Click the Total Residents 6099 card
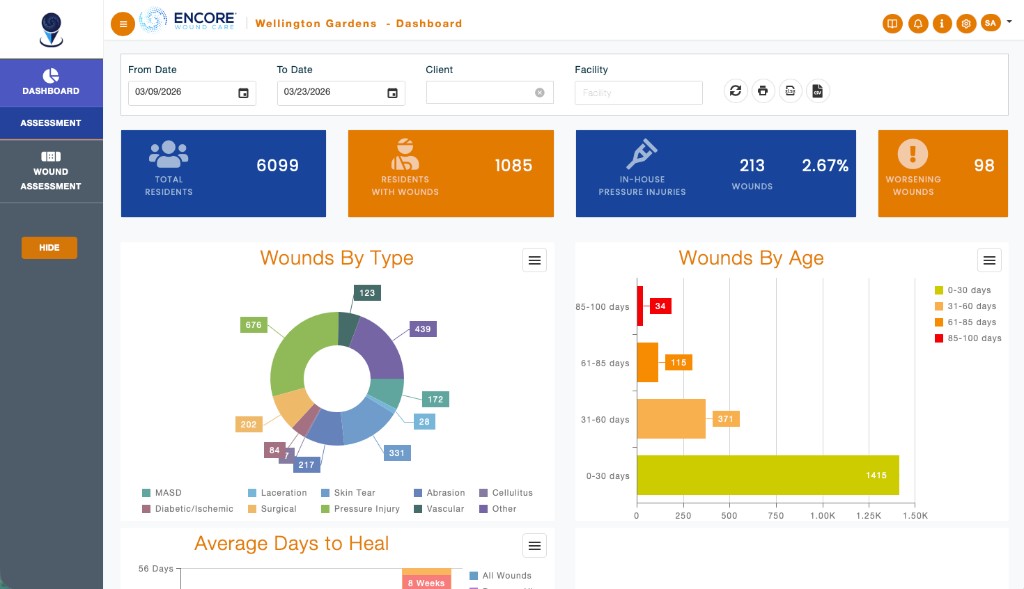 click(x=223, y=173)
